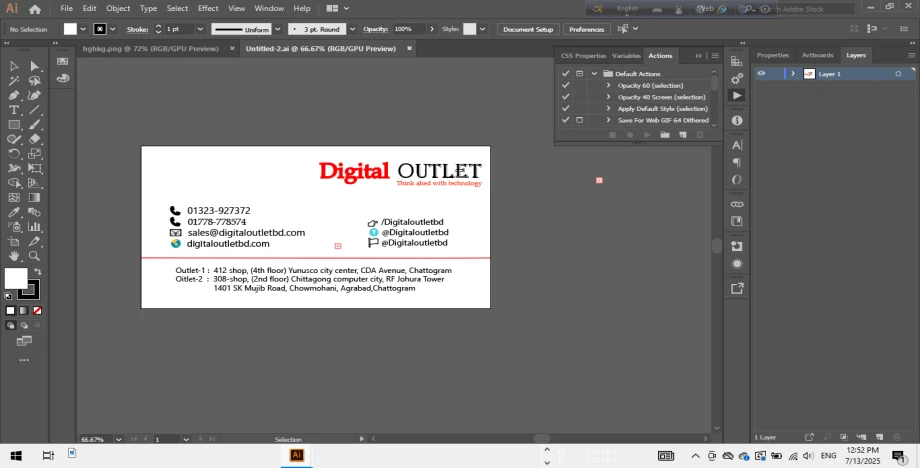The image size is (920, 468).
Task: Choose the Hand tool
Action: [14, 257]
